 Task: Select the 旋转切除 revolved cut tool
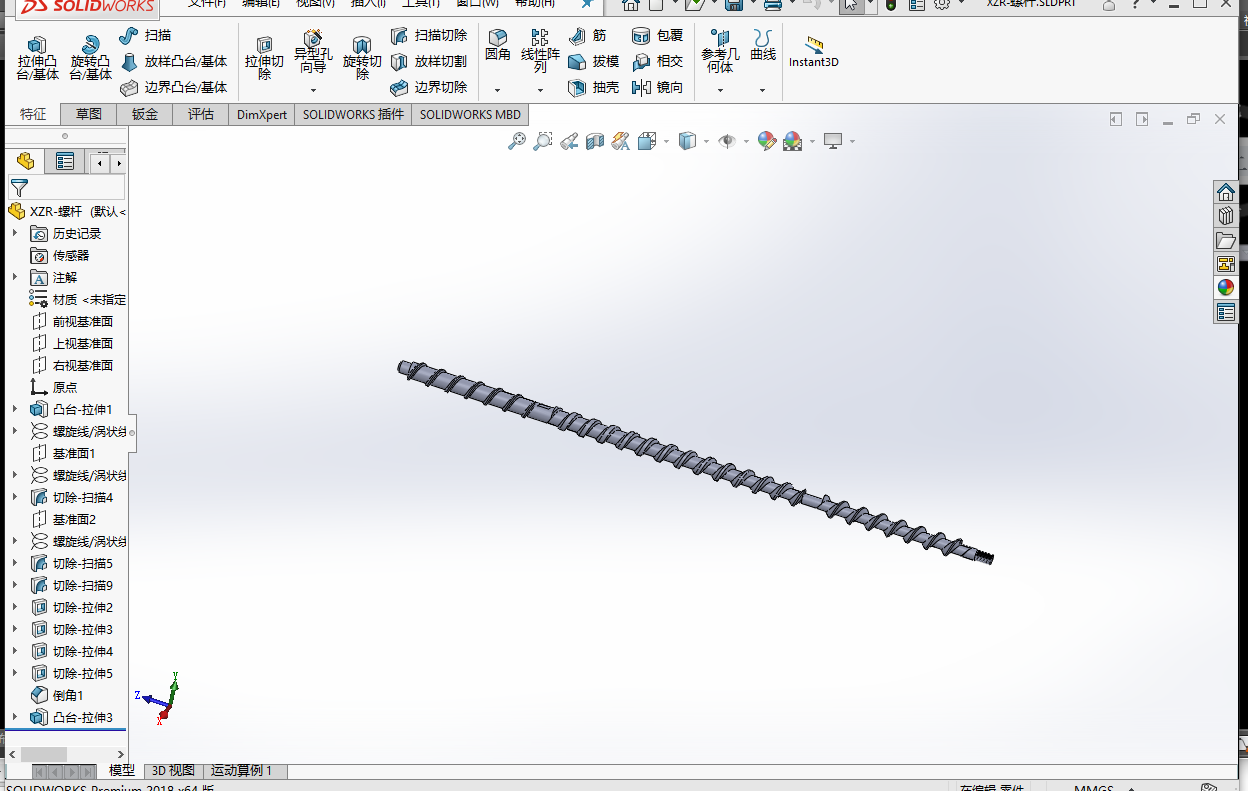pos(362,58)
